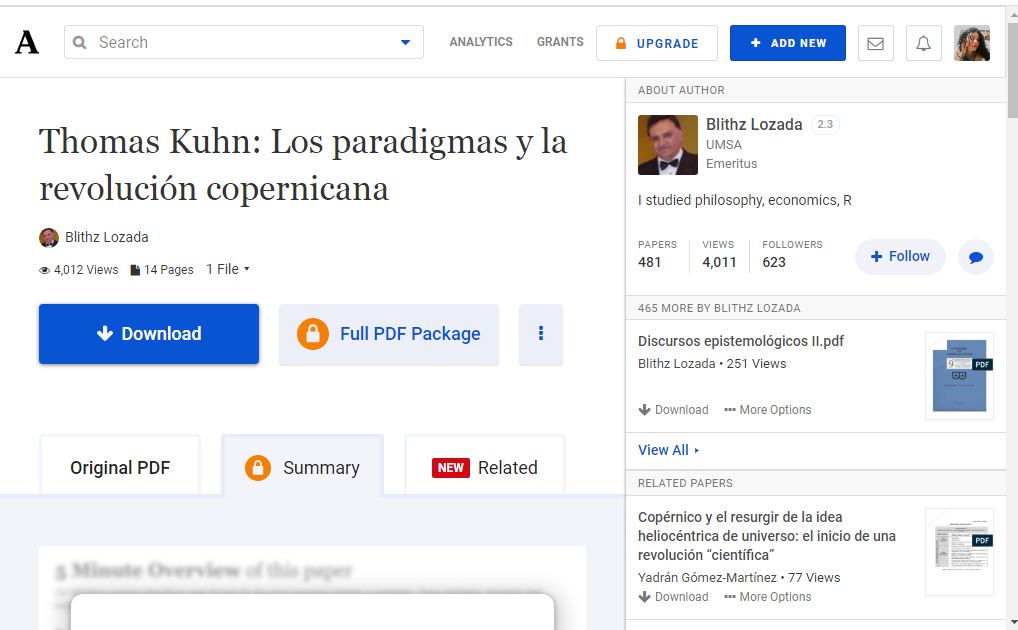The height and width of the screenshot is (630, 1018).
Task: Click the blue Download button
Action: [x=149, y=334]
